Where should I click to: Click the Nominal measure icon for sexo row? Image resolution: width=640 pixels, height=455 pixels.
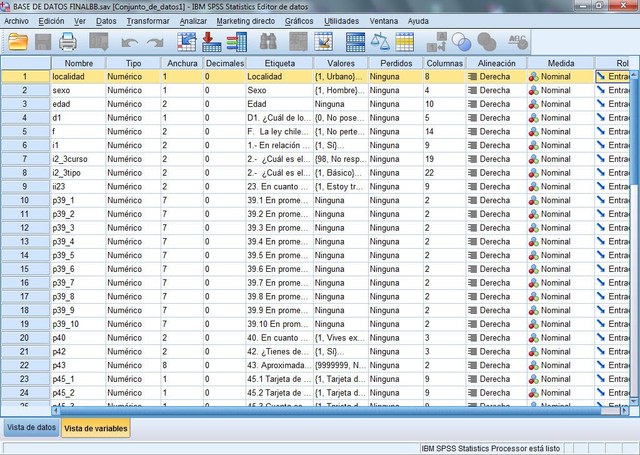[533, 91]
